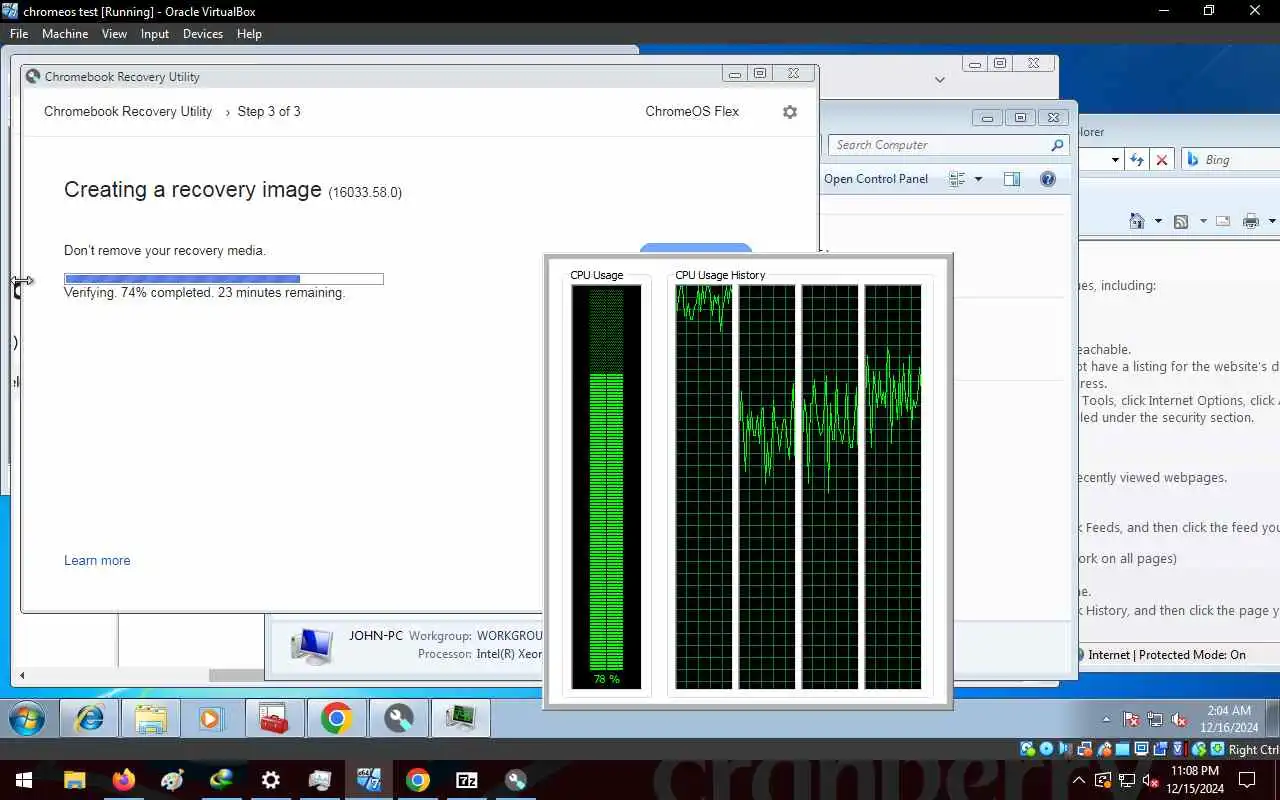
Task: Switch to VirtualBox on the host taskbar
Action: tap(369, 780)
